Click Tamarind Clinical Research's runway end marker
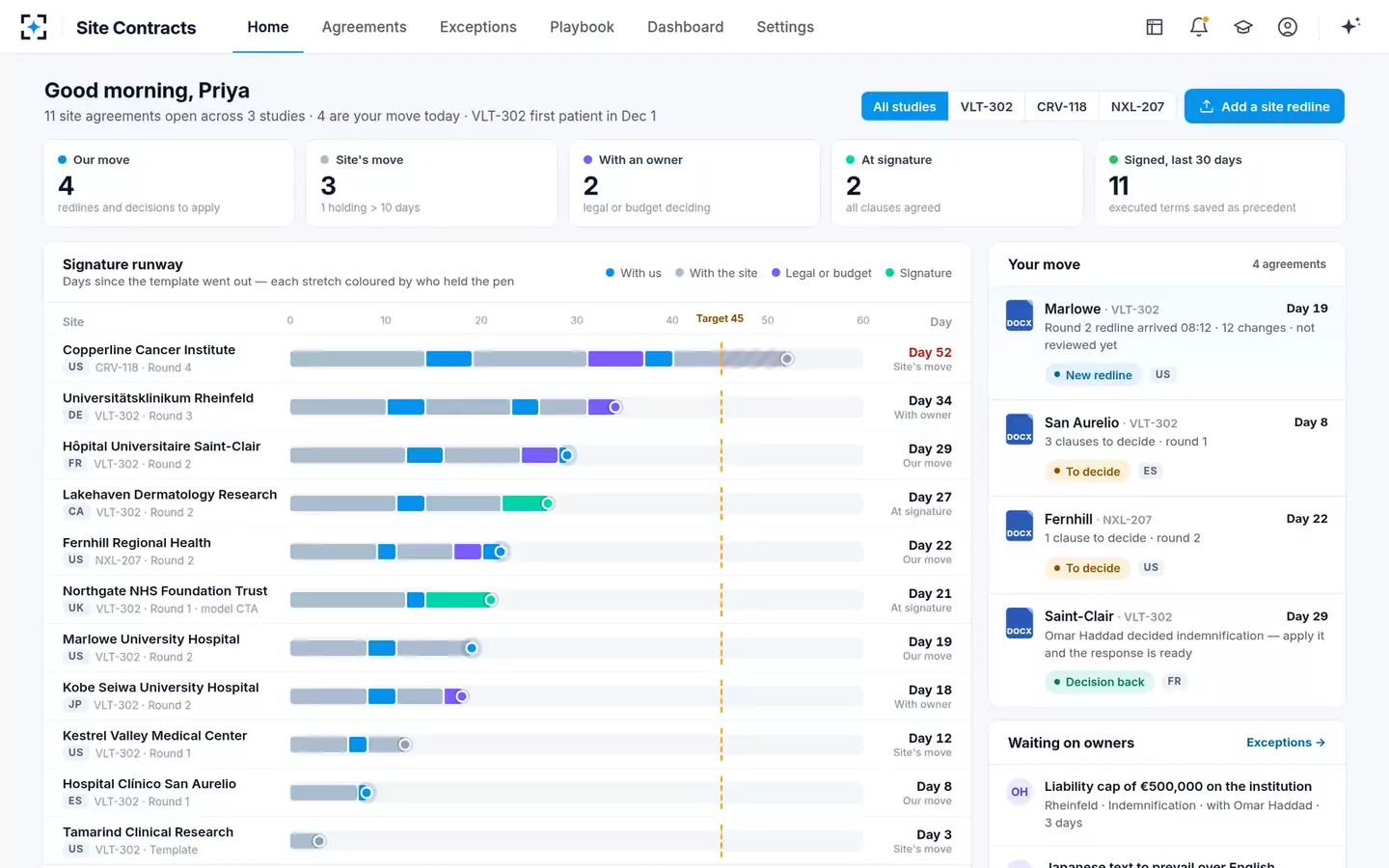 319,841
